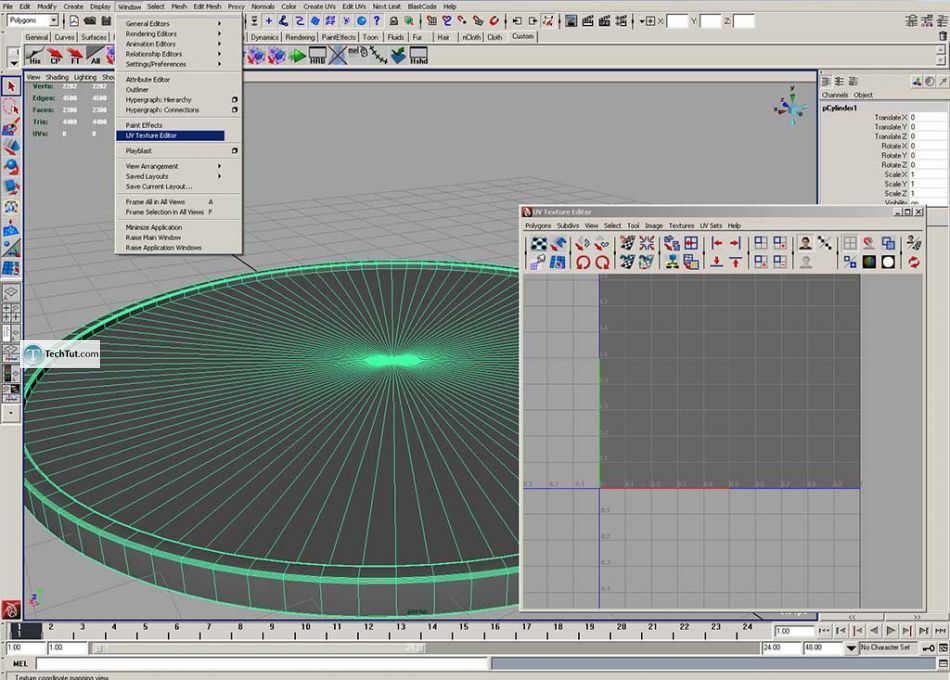Click open scene icon in status line
The image size is (950, 680).
tap(90, 21)
